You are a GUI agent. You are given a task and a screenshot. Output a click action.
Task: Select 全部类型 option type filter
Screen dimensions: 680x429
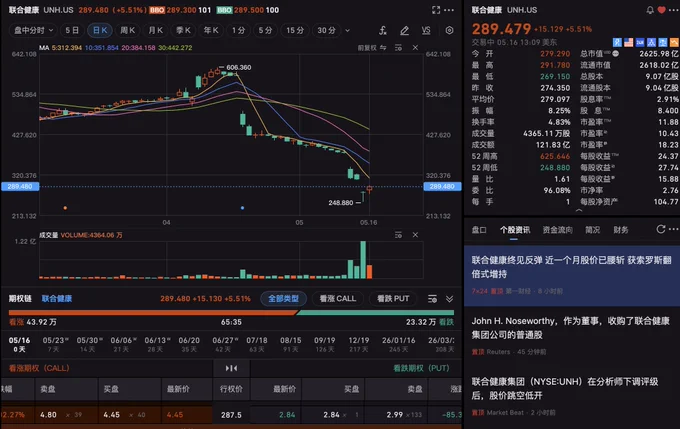tap(284, 298)
